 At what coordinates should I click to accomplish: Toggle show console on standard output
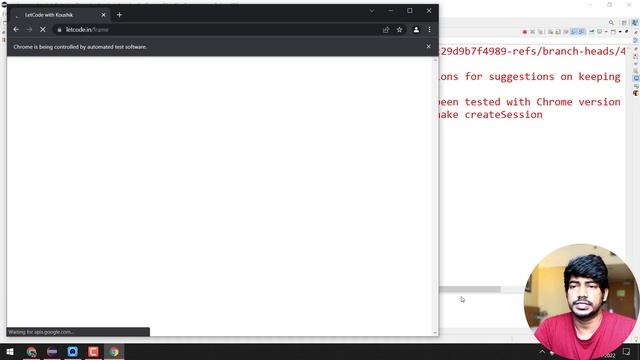coord(573,31)
